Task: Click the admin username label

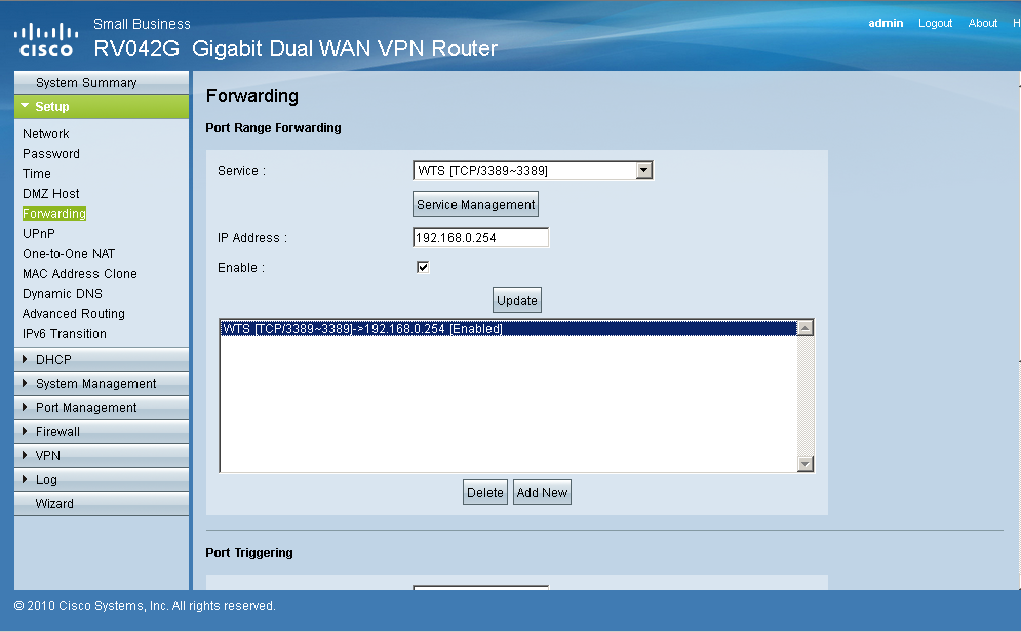Action: tap(886, 23)
